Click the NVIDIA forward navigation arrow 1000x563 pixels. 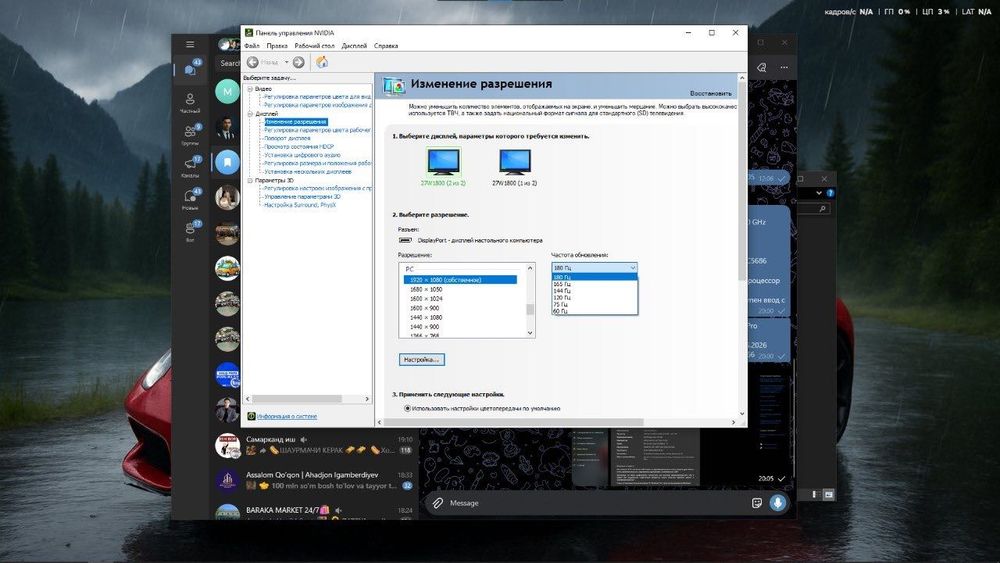[x=298, y=62]
